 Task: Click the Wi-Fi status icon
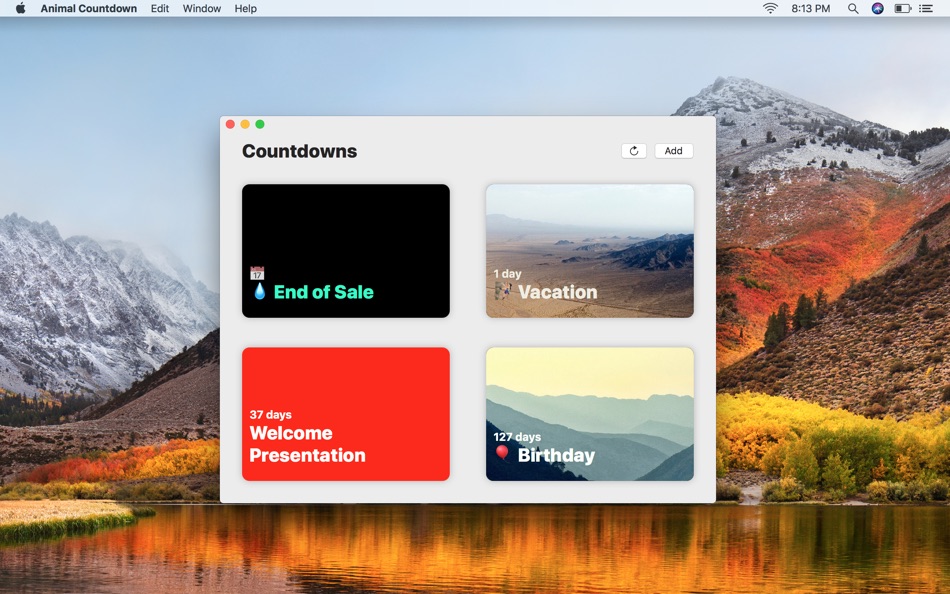(770, 8)
